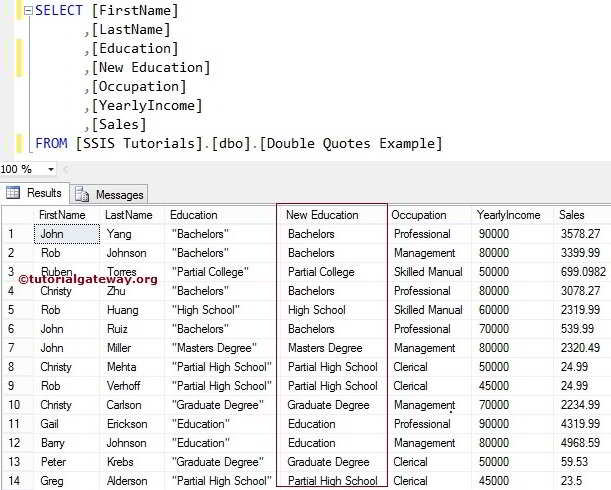
Task: Click the Miller last name cell
Action: pos(132,348)
